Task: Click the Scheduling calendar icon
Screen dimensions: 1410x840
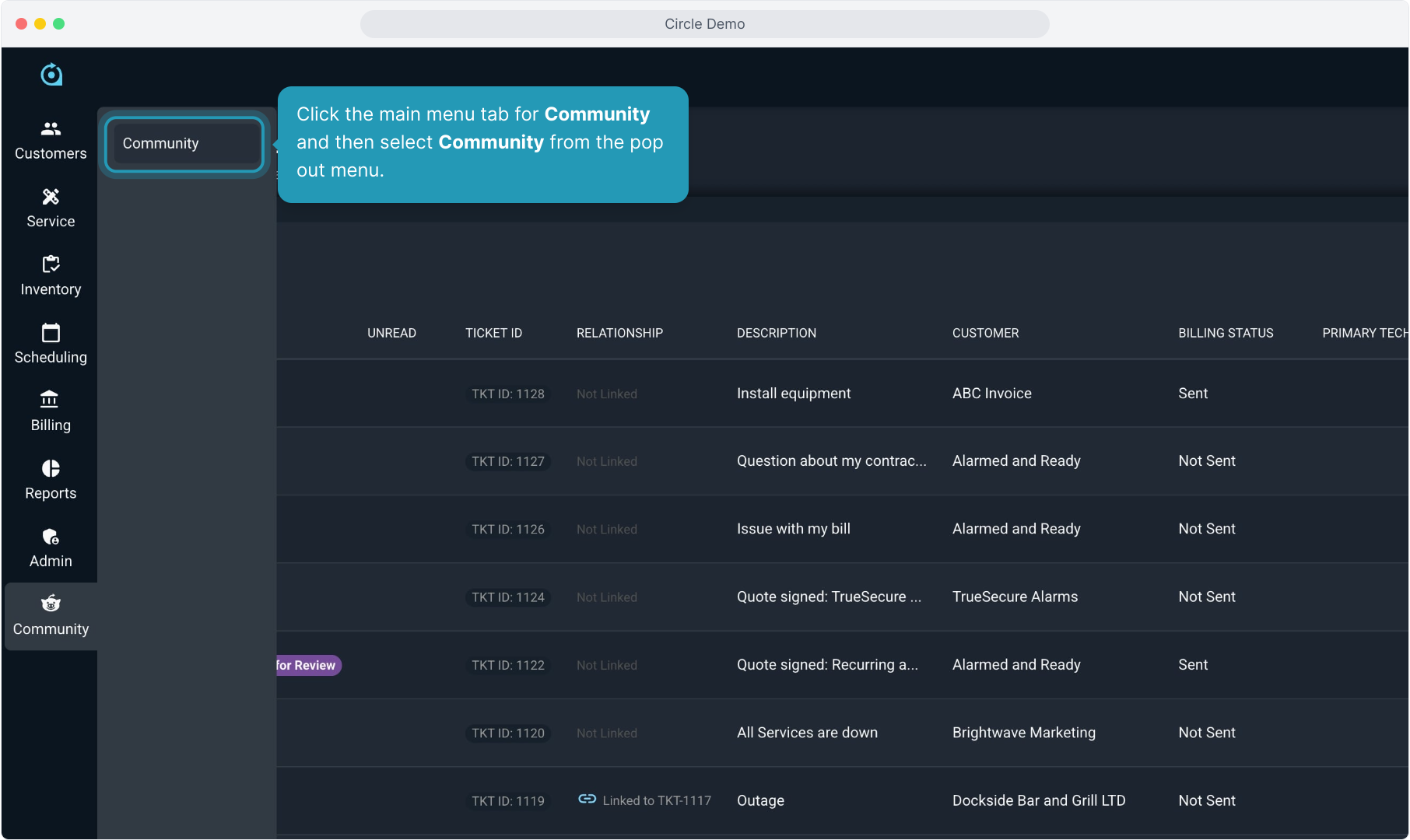Action: [51, 333]
